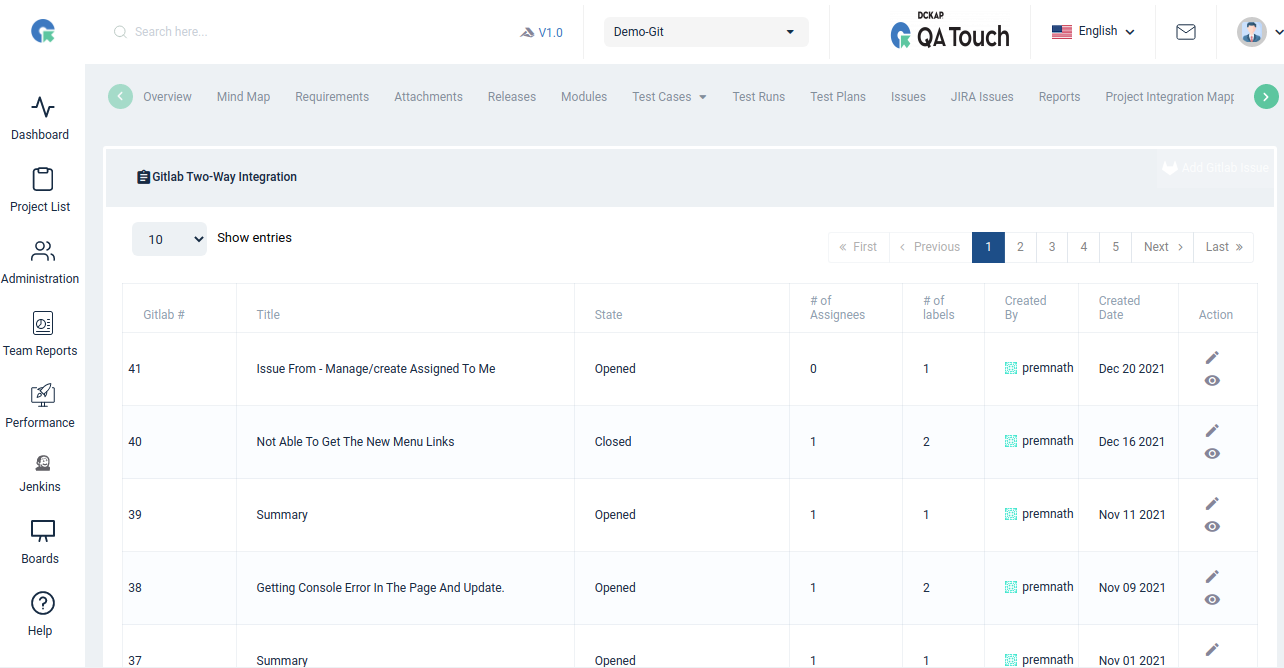Open the JIRA Issues tab

pos(981,96)
